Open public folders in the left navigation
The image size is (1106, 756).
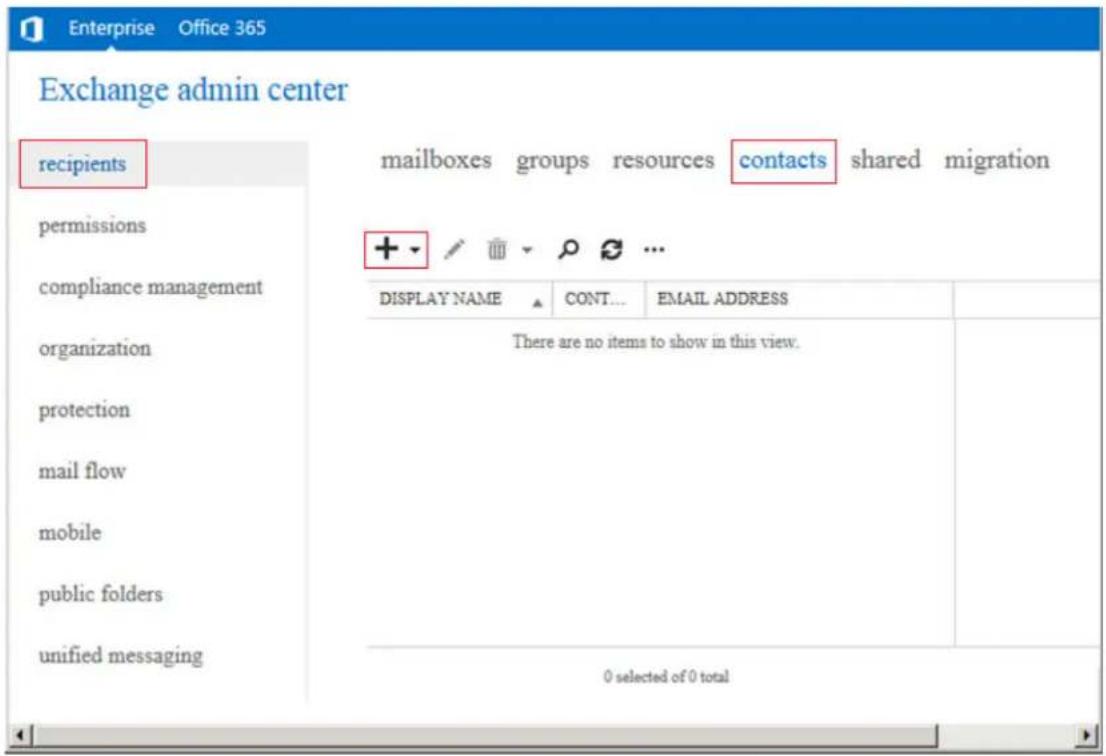point(100,594)
